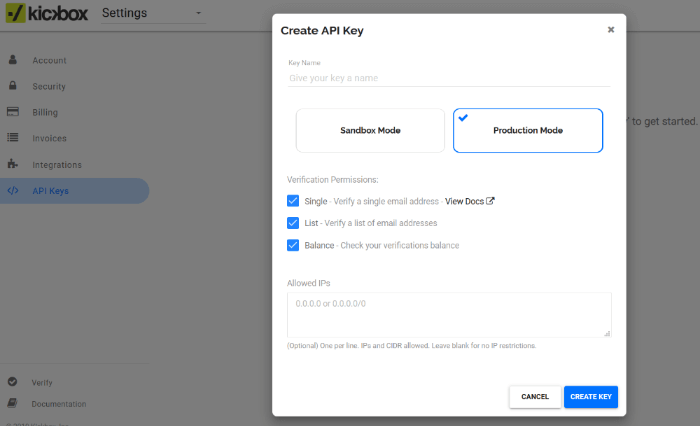Click the Documentation book icon
The width and height of the screenshot is (700, 426).
tap(12, 403)
